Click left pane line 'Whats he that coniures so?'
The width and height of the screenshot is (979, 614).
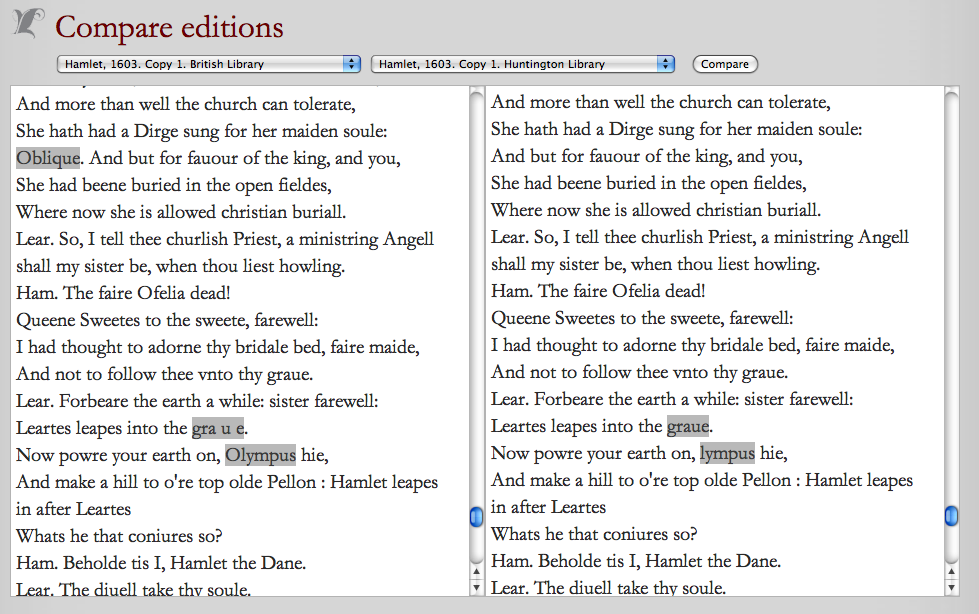coord(119,536)
